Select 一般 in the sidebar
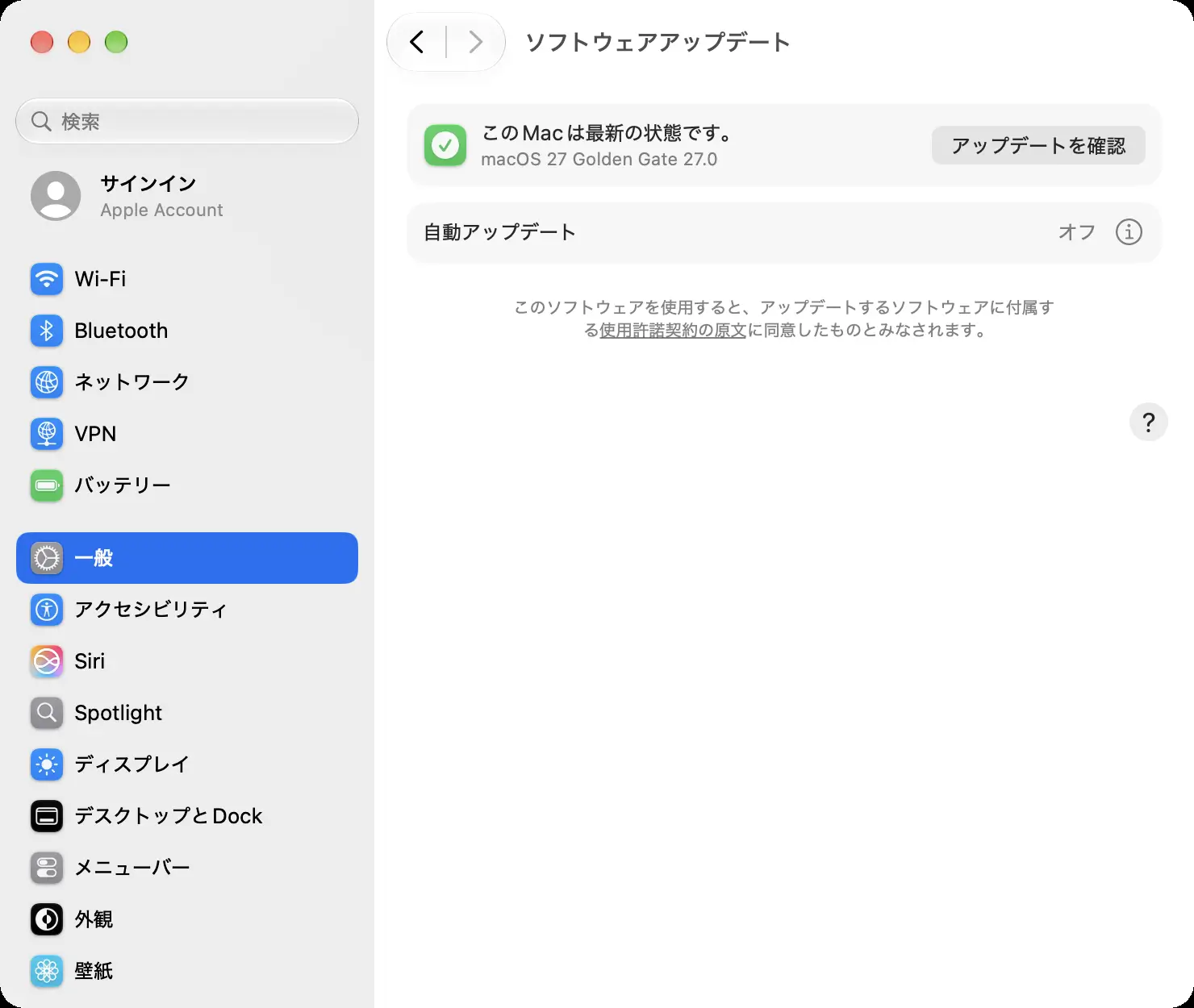Image resolution: width=1194 pixels, height=1008 pixels. [x=187, y=558]
